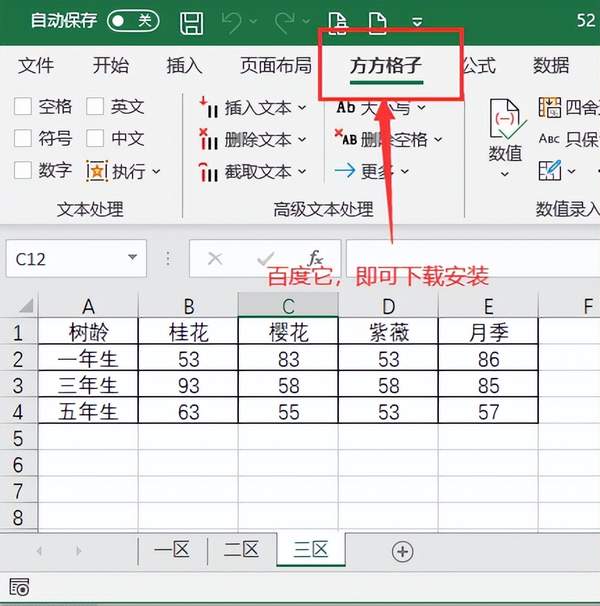Check the 空格 checkbox
The width and height of the screenshot is (600, 606).
point(22,106)
